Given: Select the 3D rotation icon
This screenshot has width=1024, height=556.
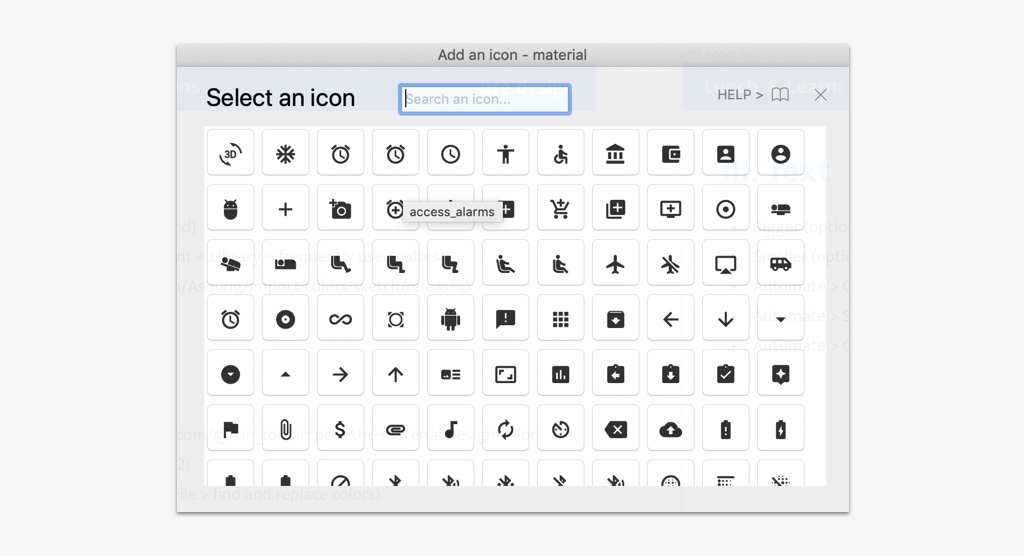Looking at the screenshot, I should [231, 154].
